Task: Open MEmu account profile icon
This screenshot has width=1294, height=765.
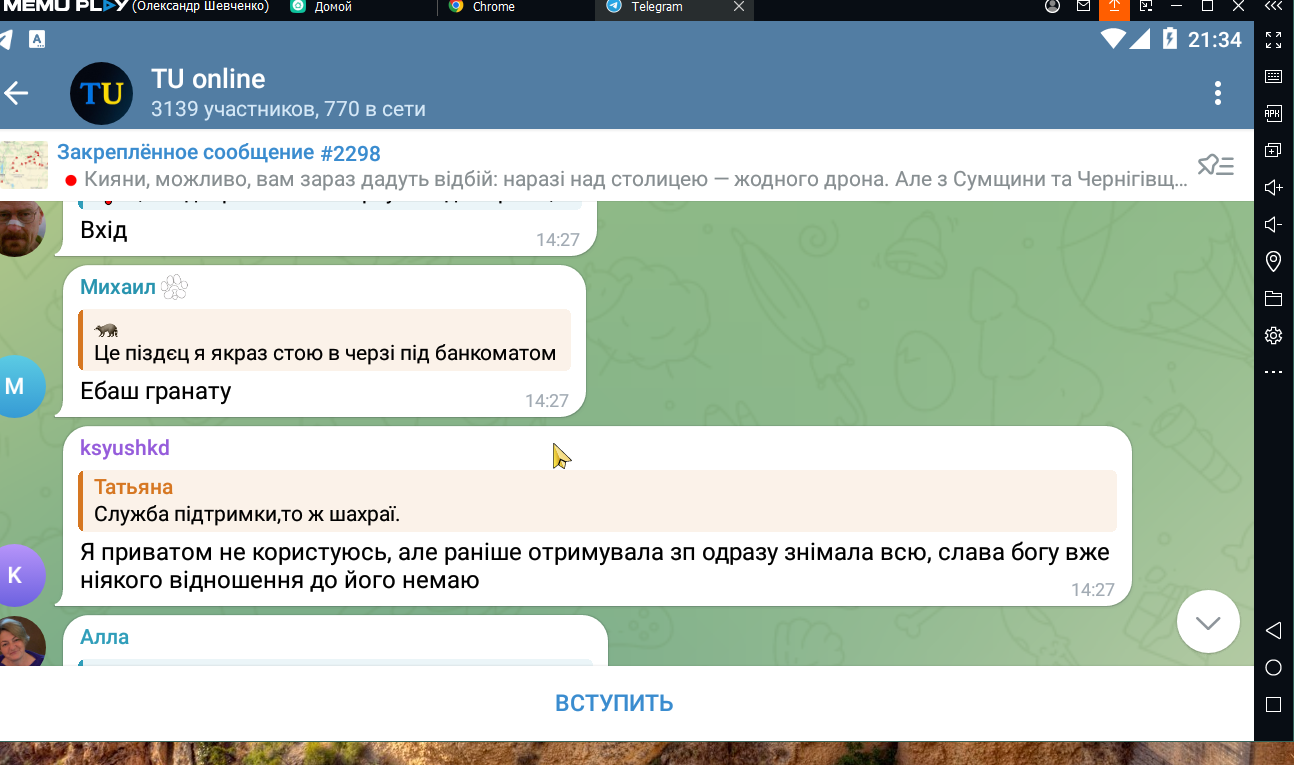Action: [1052, 6]
